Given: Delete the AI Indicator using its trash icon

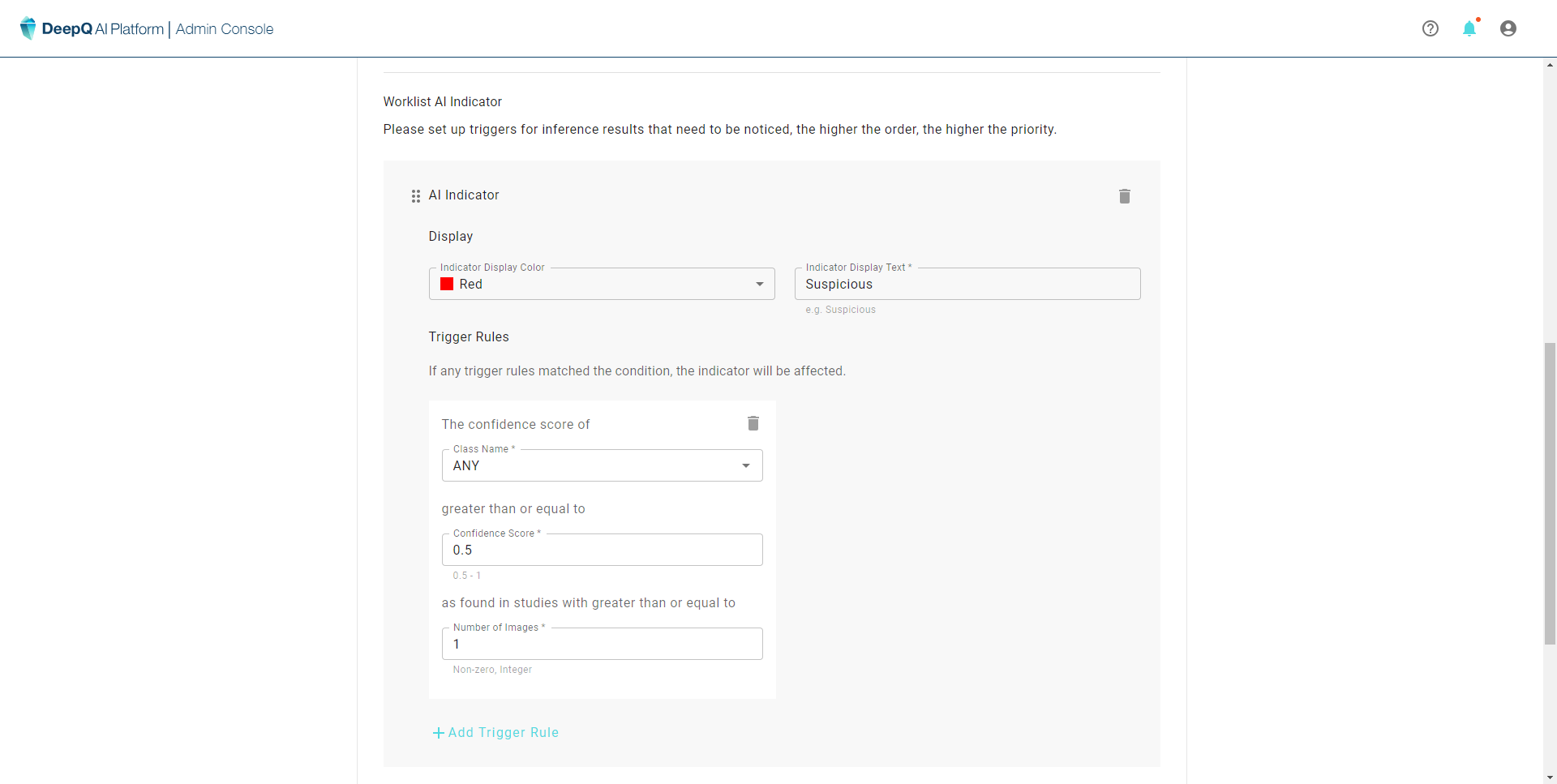Looking at the screenshot, I should [1124, 196].
